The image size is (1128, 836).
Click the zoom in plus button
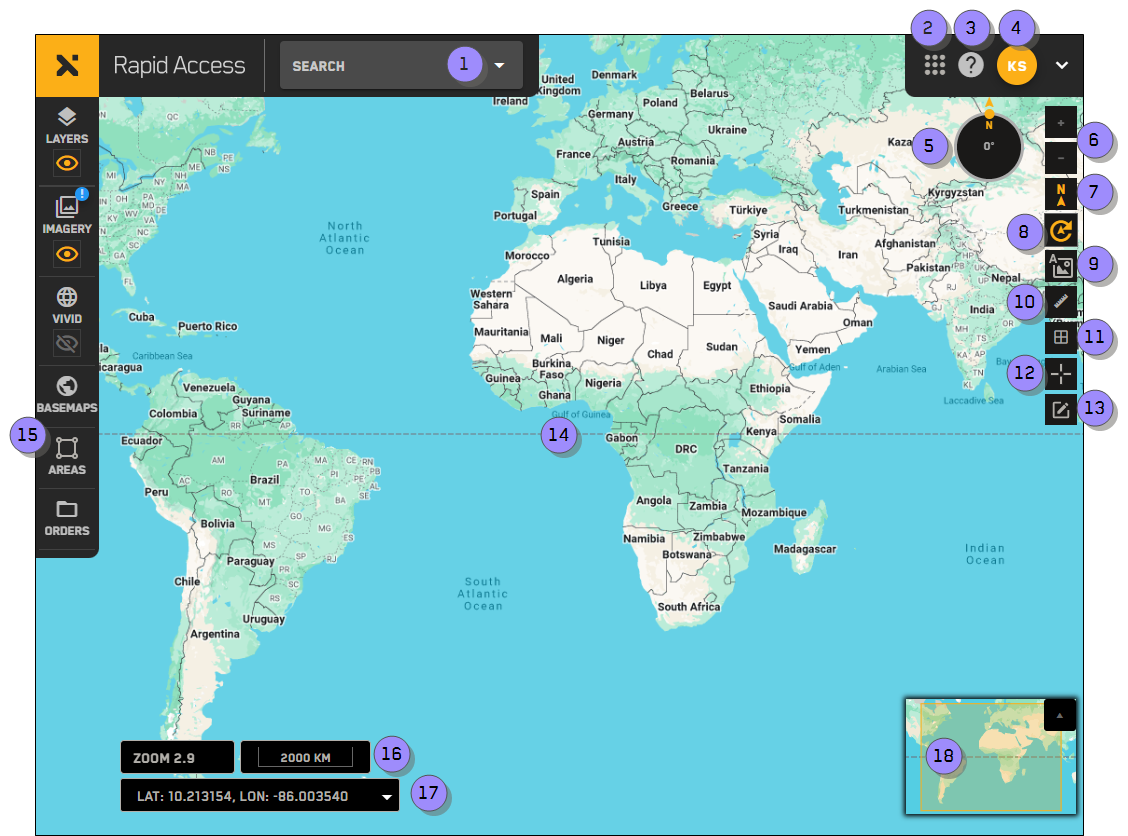tap(1061, 122)
